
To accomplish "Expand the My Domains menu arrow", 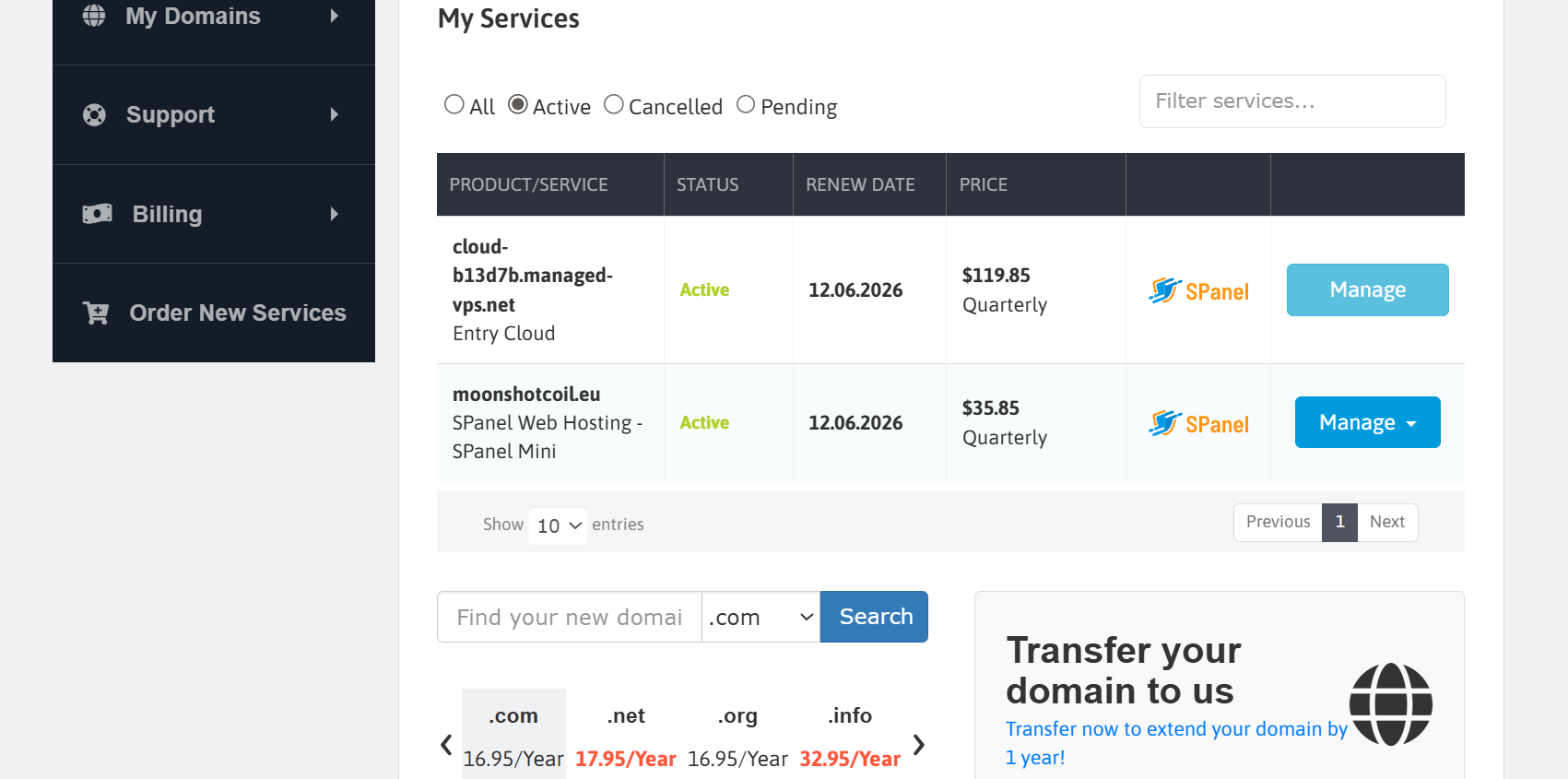I will [x=335, y=16].
